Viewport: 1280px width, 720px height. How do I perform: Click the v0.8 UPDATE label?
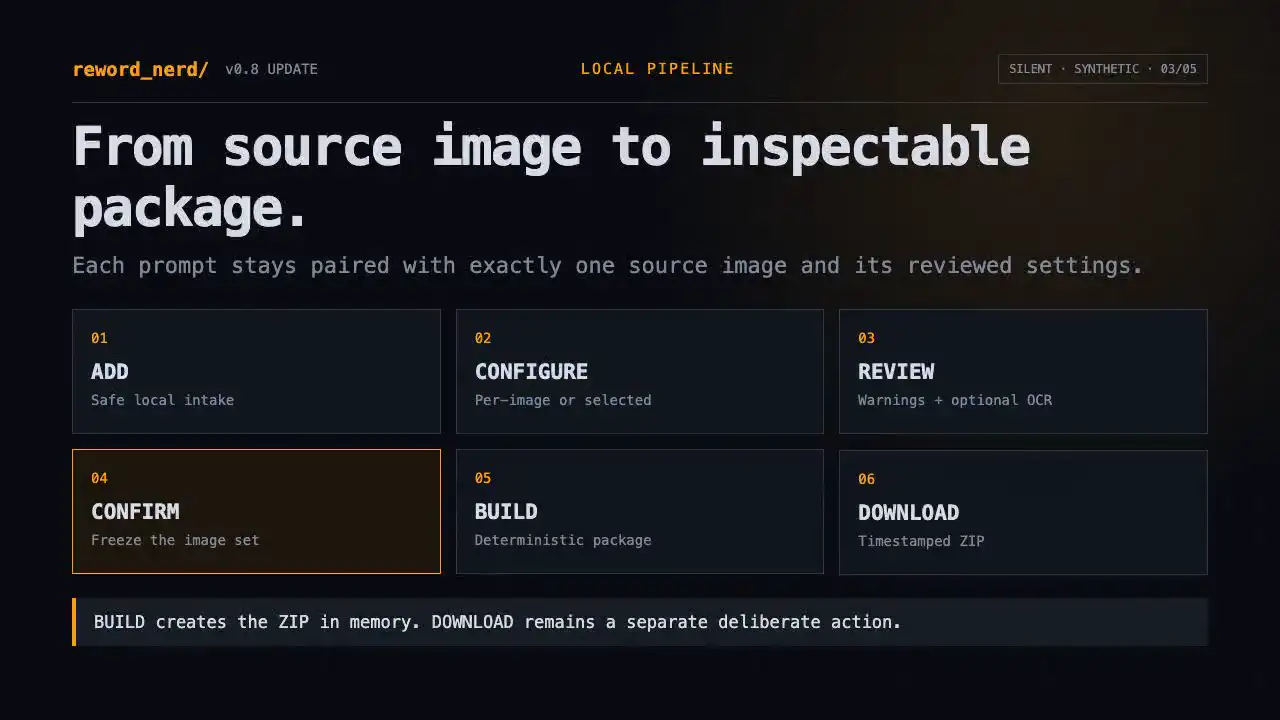coord(271,69)
